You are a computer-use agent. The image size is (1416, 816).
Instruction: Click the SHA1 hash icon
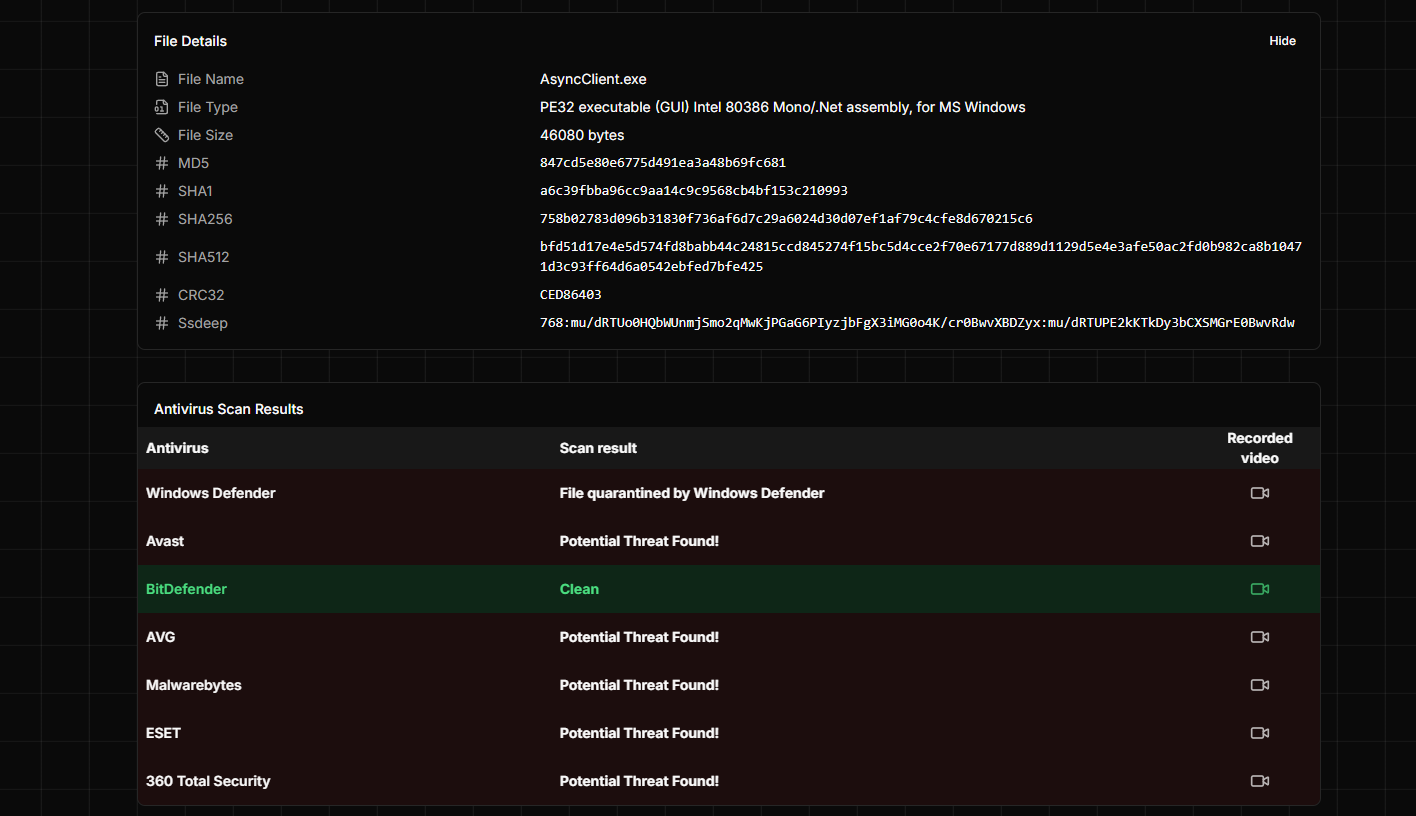162,191
